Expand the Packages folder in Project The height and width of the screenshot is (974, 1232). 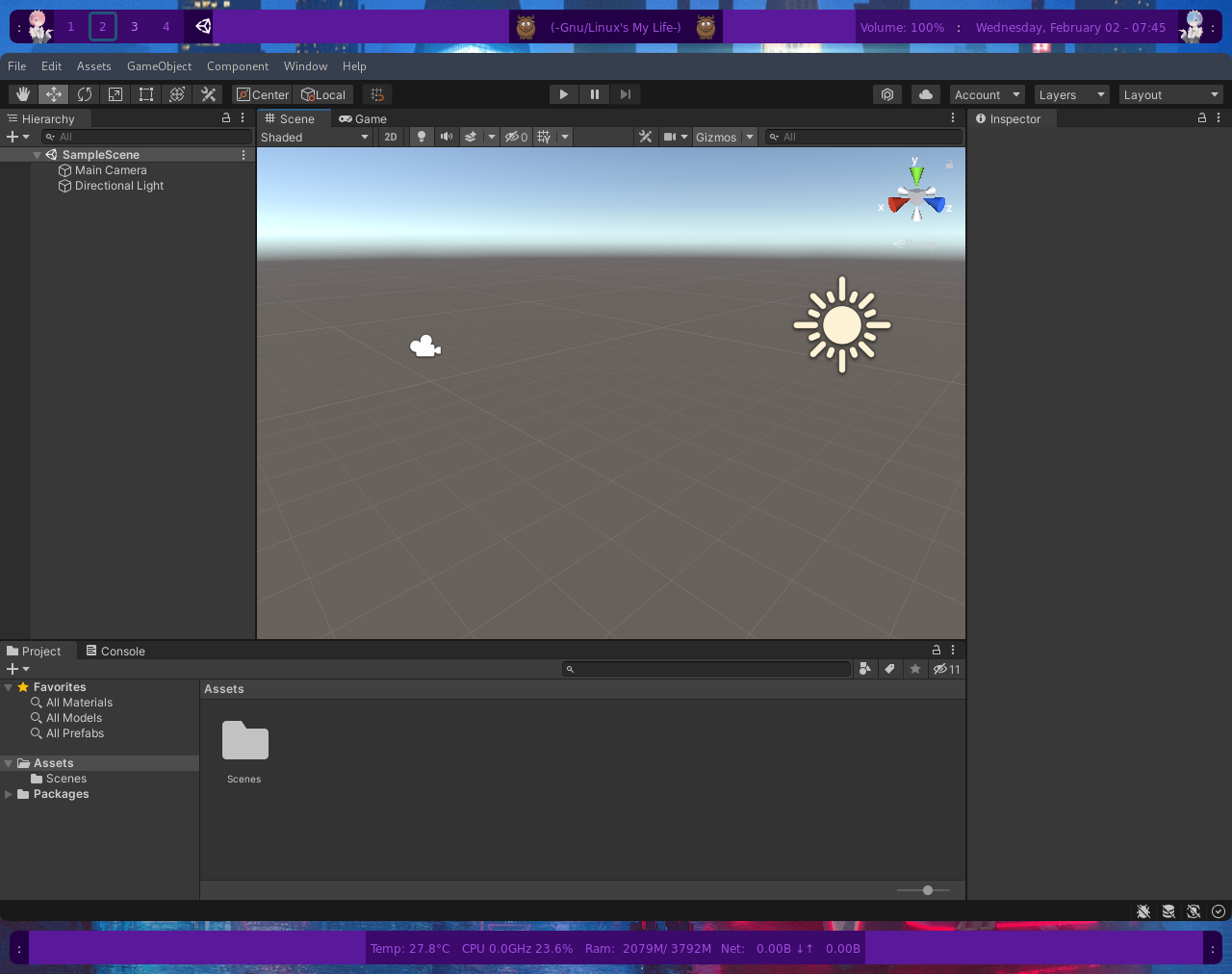click(9, 794)
